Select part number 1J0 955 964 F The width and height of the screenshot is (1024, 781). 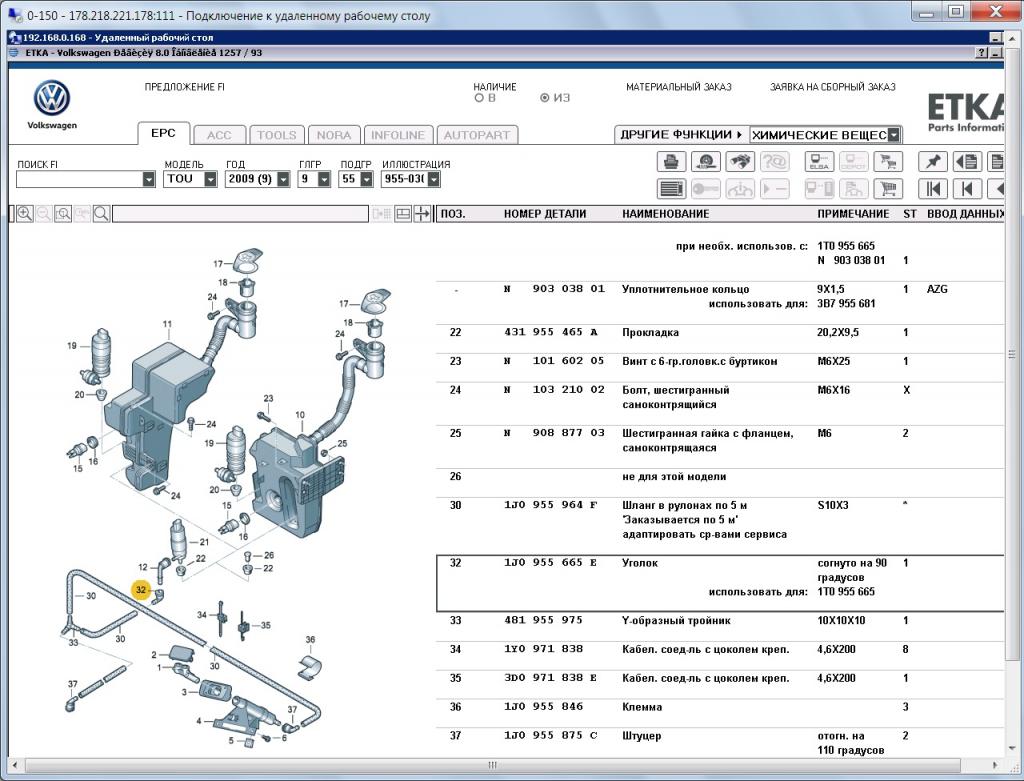coord(551,505)
